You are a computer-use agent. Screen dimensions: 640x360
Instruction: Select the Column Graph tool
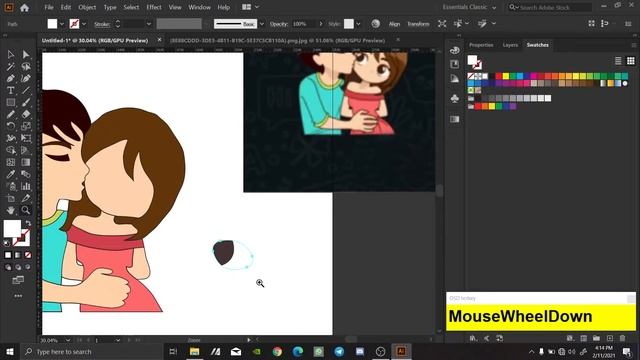point(26,186)
